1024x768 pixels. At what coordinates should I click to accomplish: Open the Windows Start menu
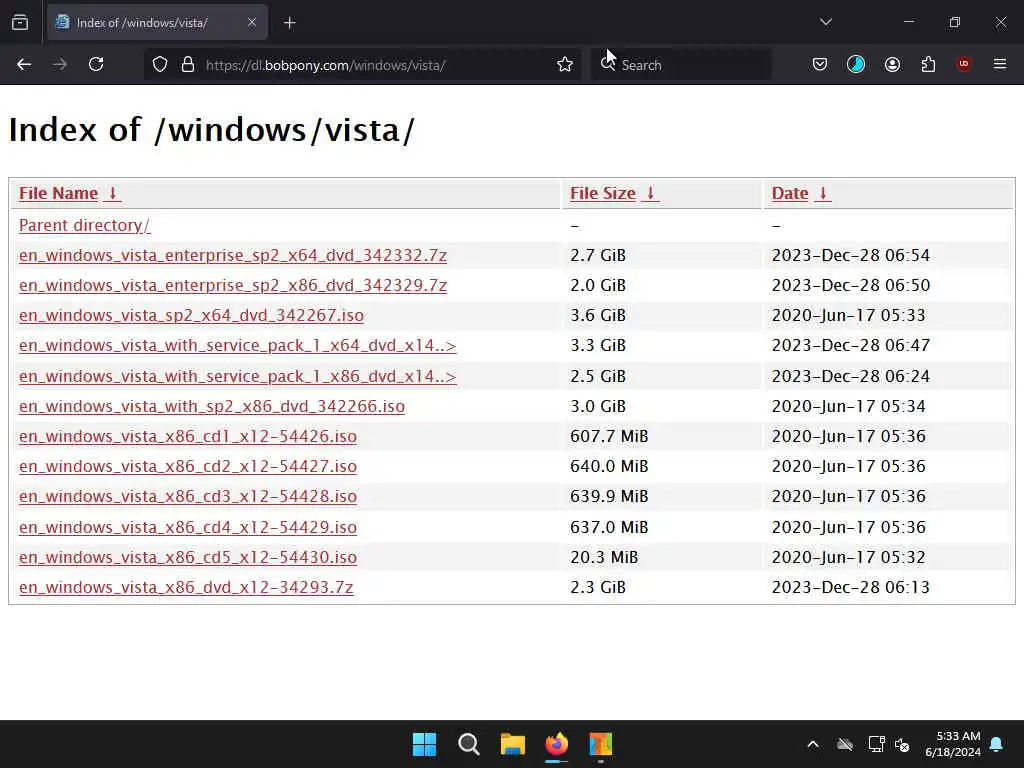[x=424, y=744]
